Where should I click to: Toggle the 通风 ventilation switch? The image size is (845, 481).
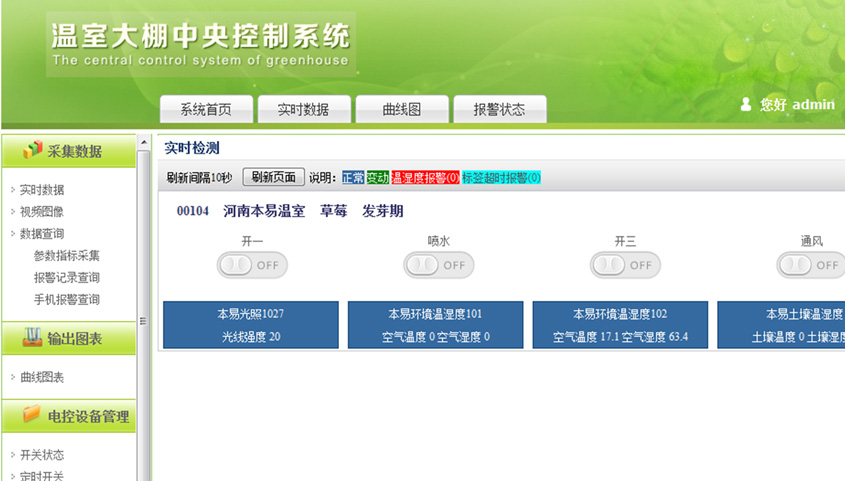(x=811, y=265)
